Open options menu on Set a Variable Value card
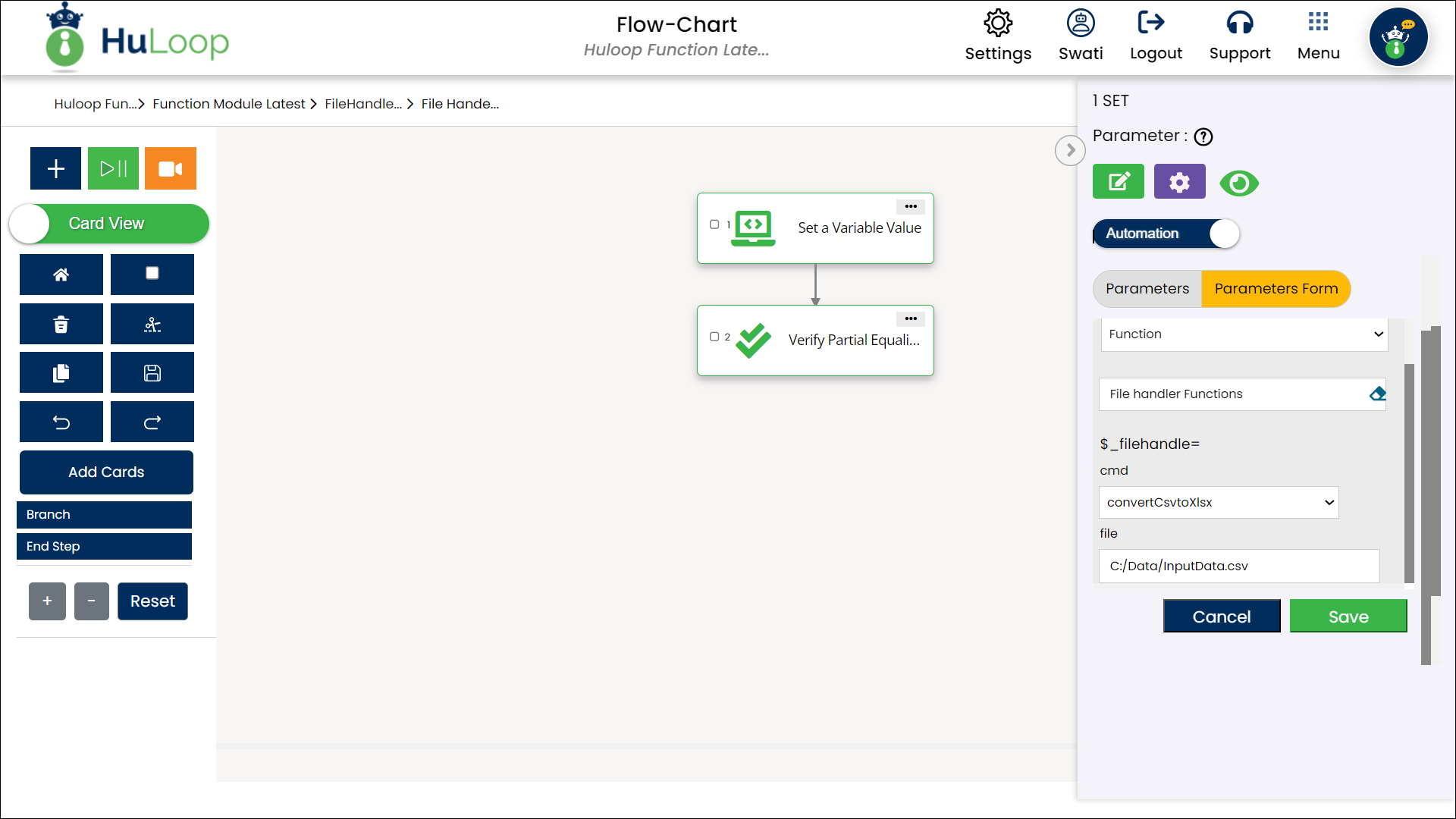1456x819 pixels. [x=911, y=206]
